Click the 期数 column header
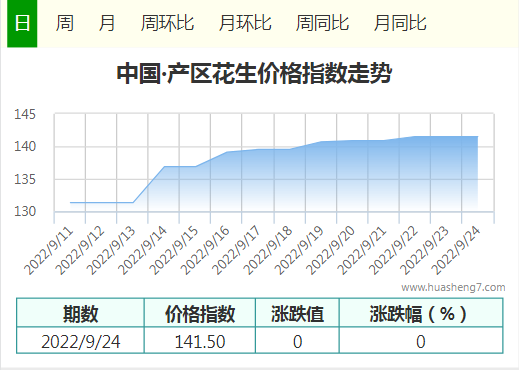Screen dimensions: 519x370 click(x=80, y=313)
